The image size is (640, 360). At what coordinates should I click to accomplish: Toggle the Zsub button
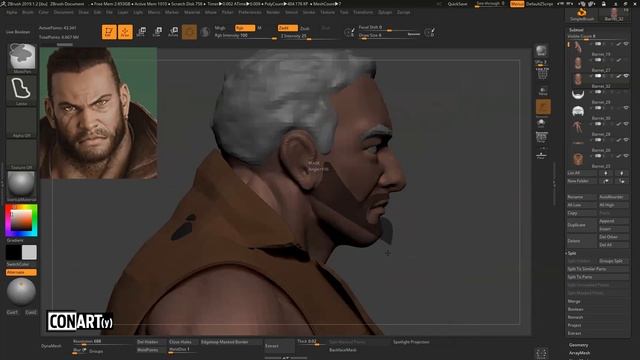pos(305,28)
